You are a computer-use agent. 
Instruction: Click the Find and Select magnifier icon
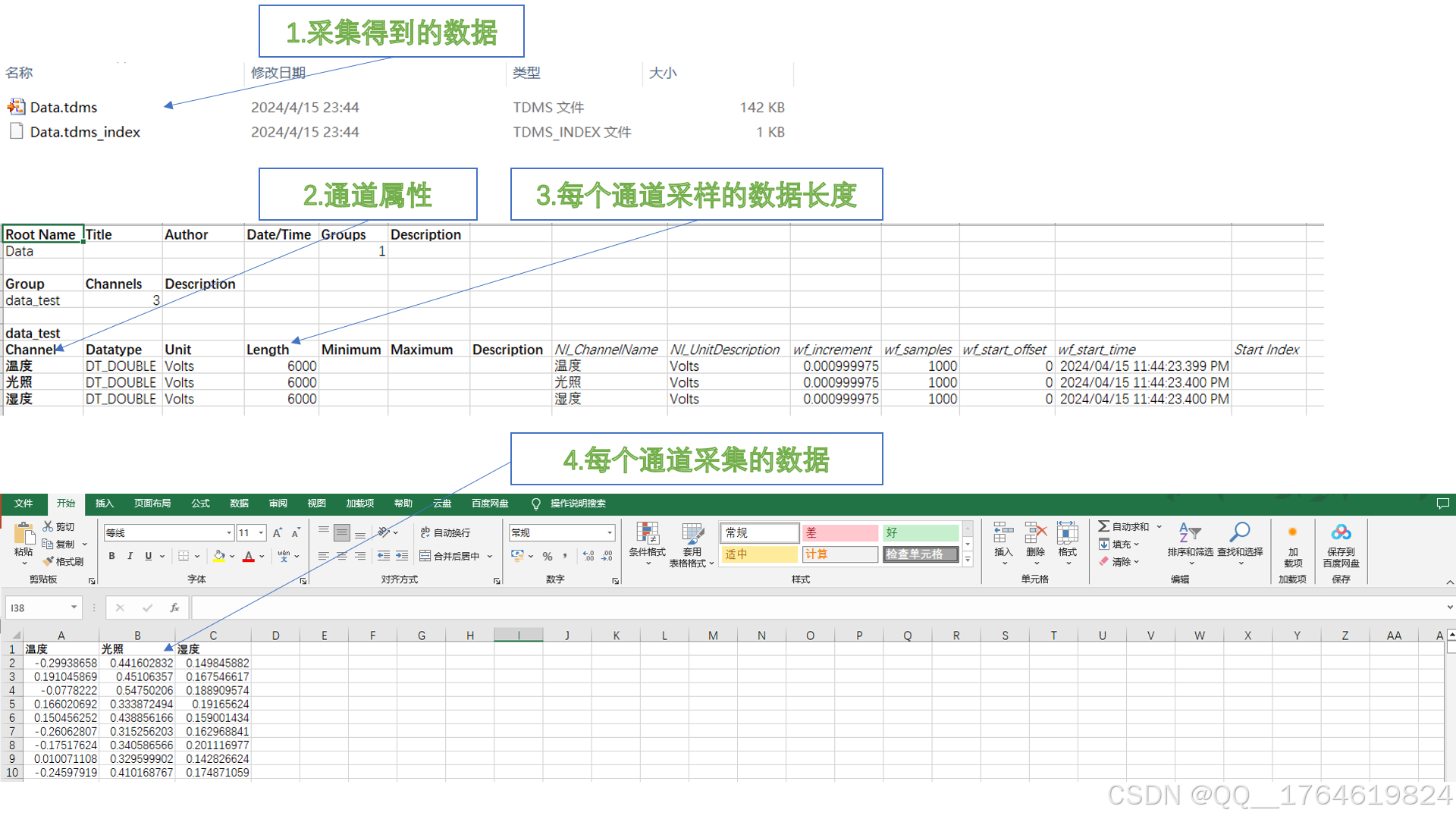point(1240,533)
